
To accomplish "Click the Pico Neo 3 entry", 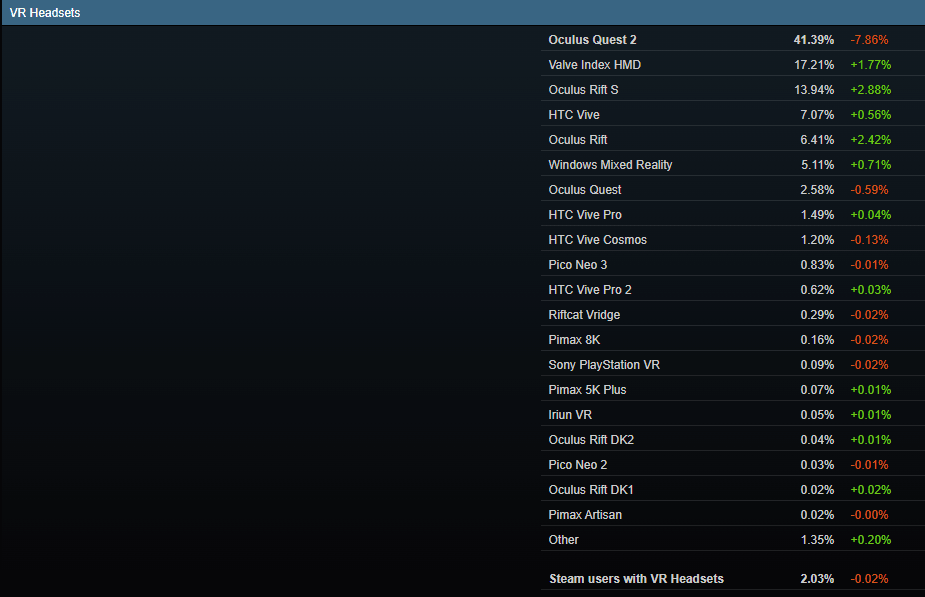I will point(578,265).
